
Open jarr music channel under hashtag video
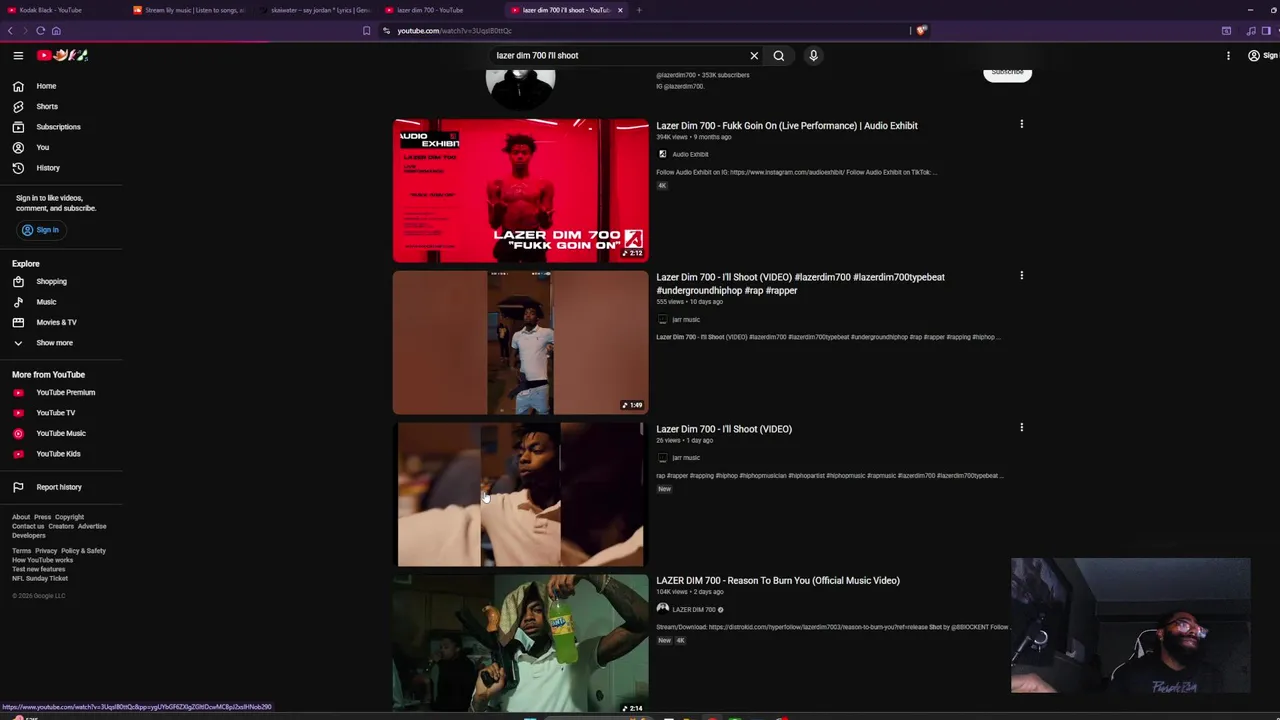(x=686, y=320)
